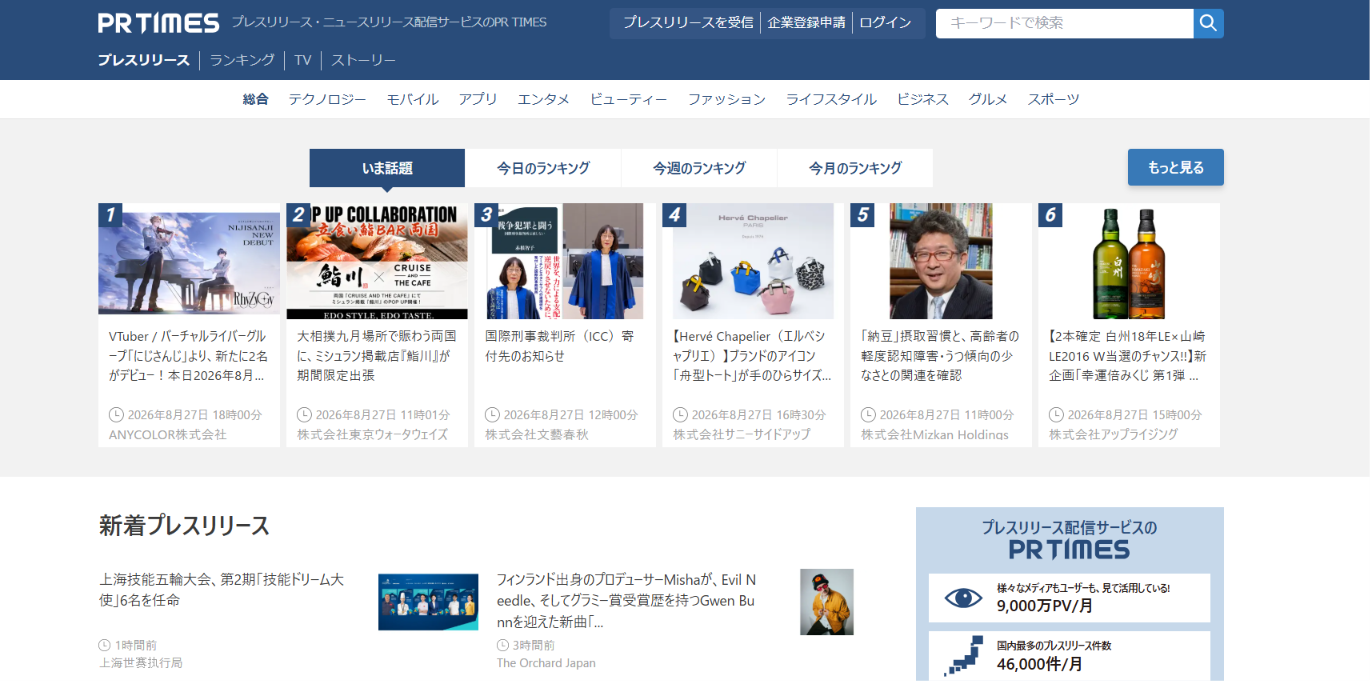This screenshot has width=1370, height=681.
Task: Open the 大相撲九月場所 article title
Action: click(x=377, y=356)
